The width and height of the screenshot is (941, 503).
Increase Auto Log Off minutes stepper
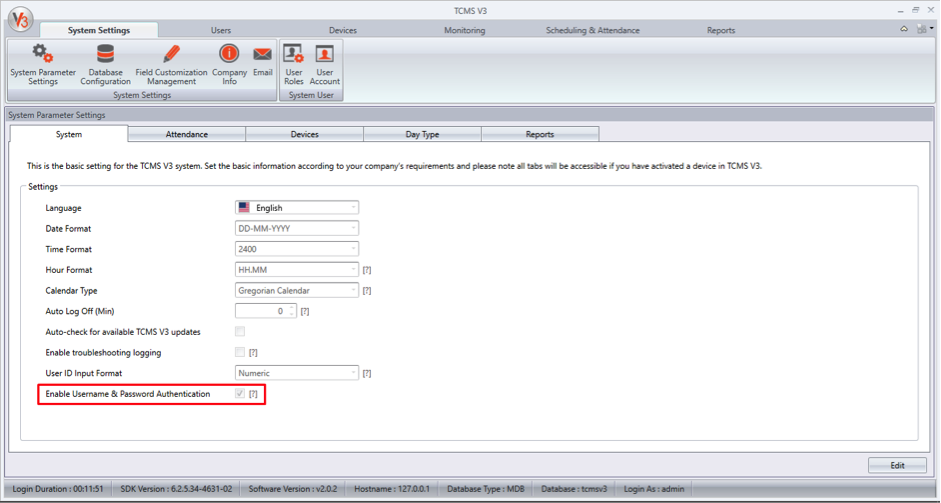tap(292, 308)
